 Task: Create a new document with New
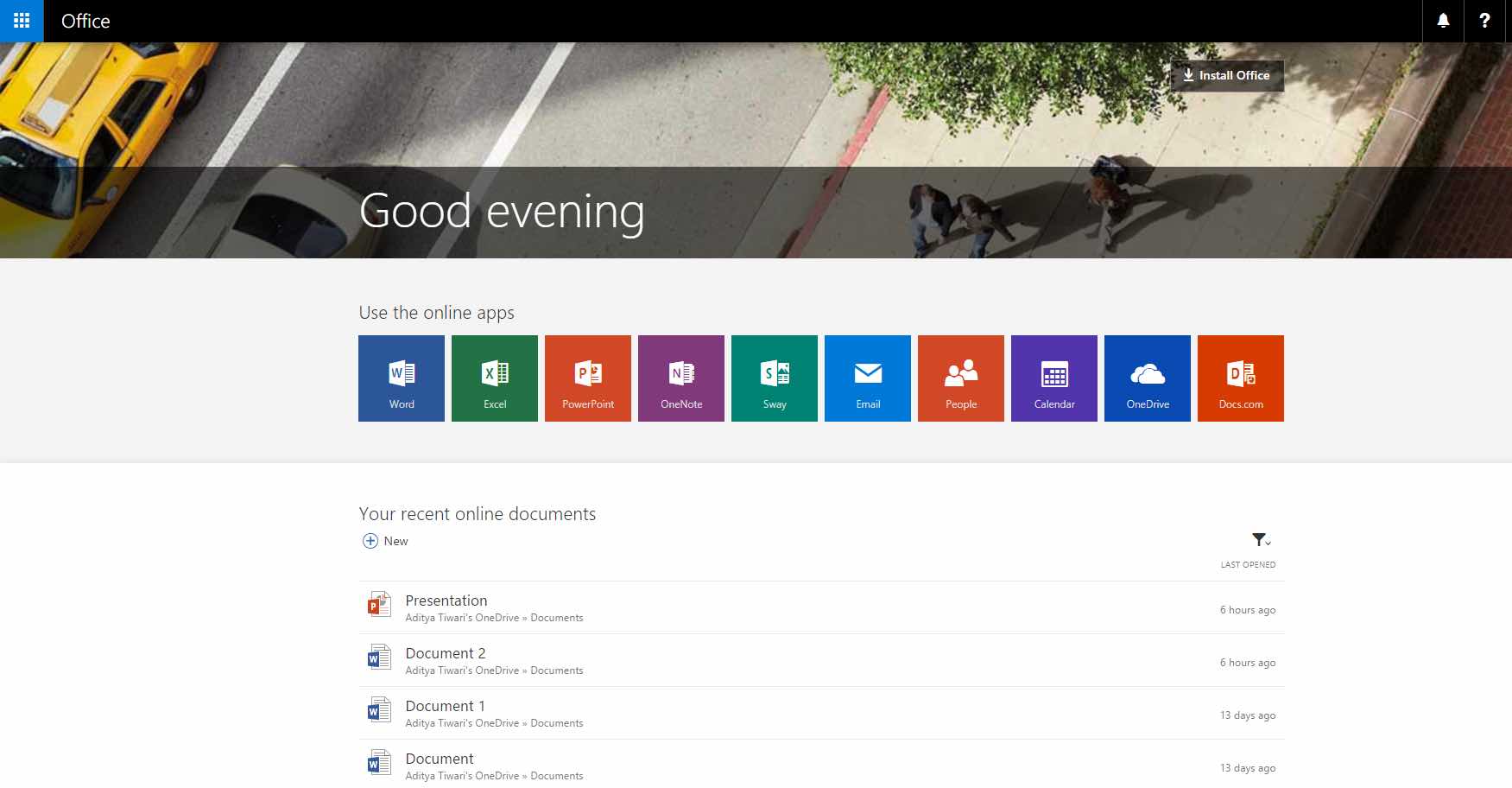[384, 541]
